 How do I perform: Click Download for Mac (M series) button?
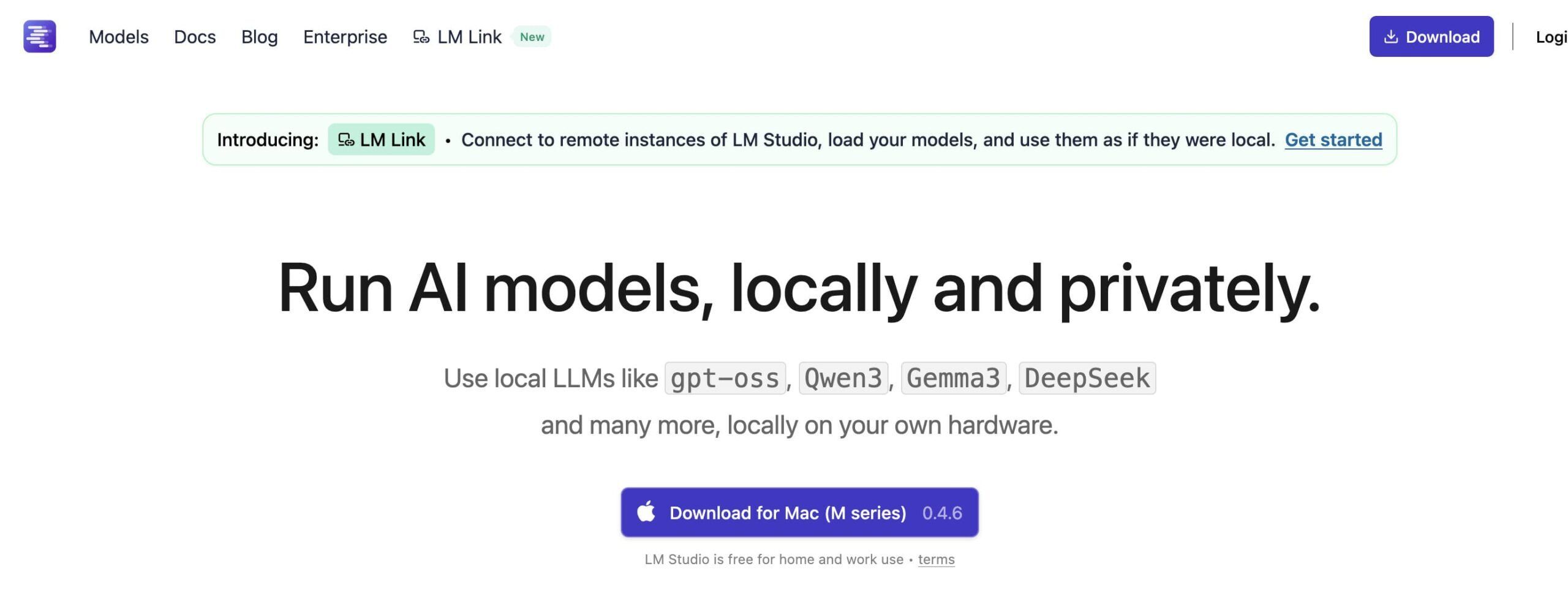click(799, 512)
